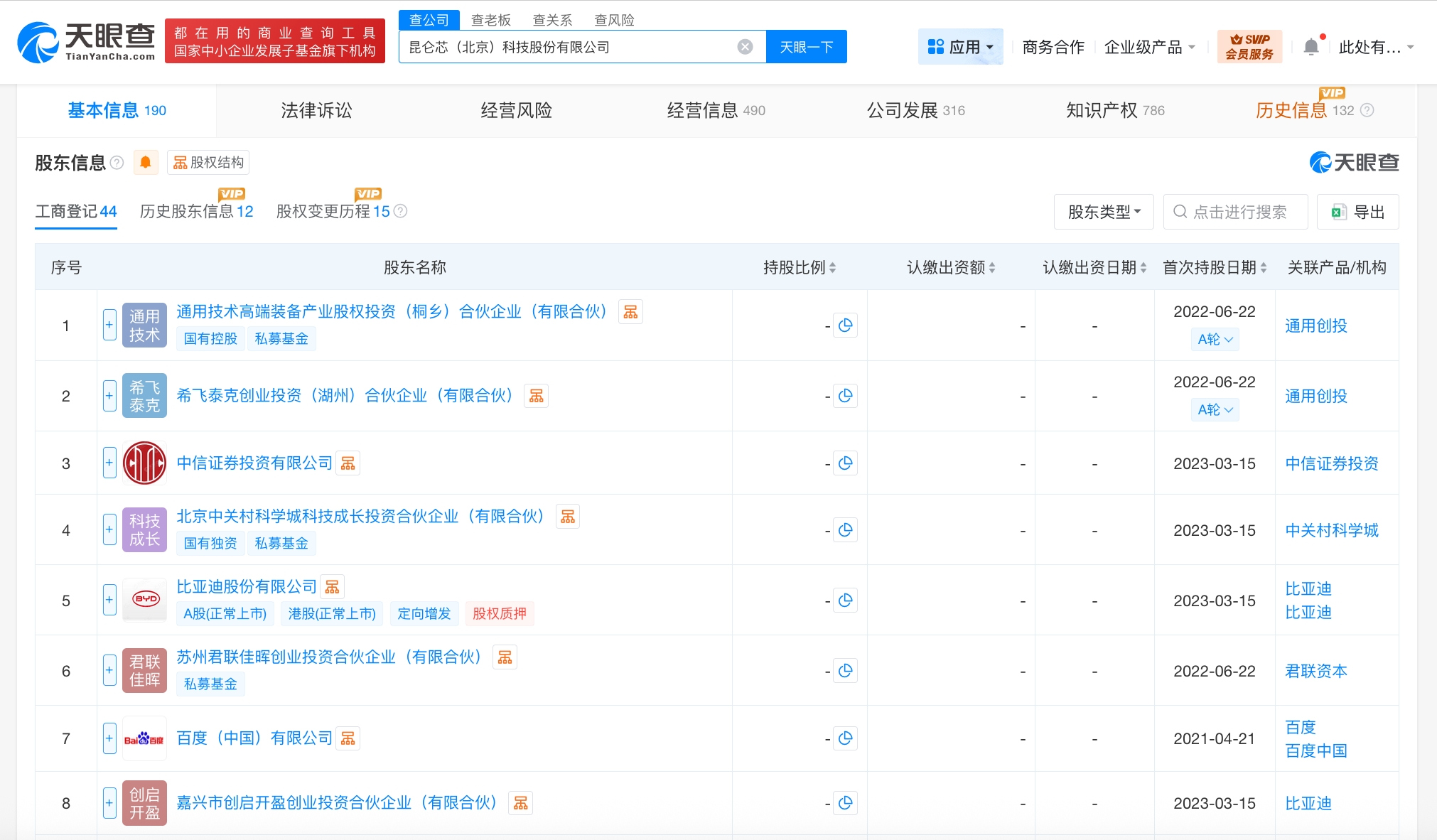This screenshot has height=840, width=1437.
Task: Click pie chart icon in row 3
Action: point(845,463)
